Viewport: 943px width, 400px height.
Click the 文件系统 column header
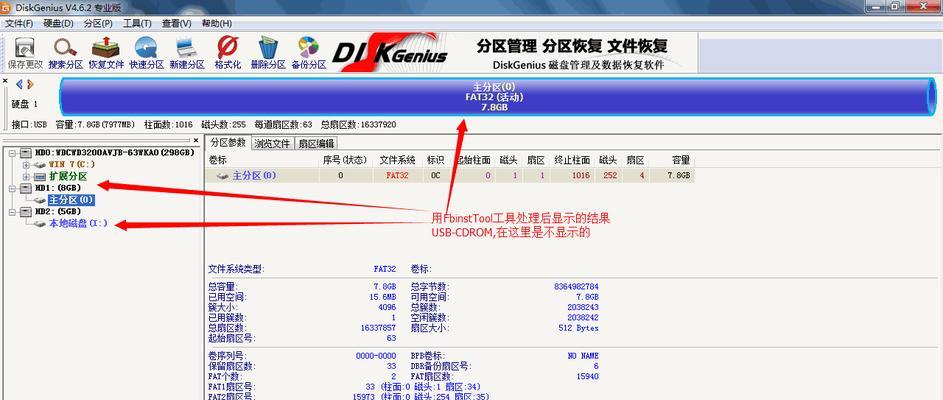tap(398, 160)
